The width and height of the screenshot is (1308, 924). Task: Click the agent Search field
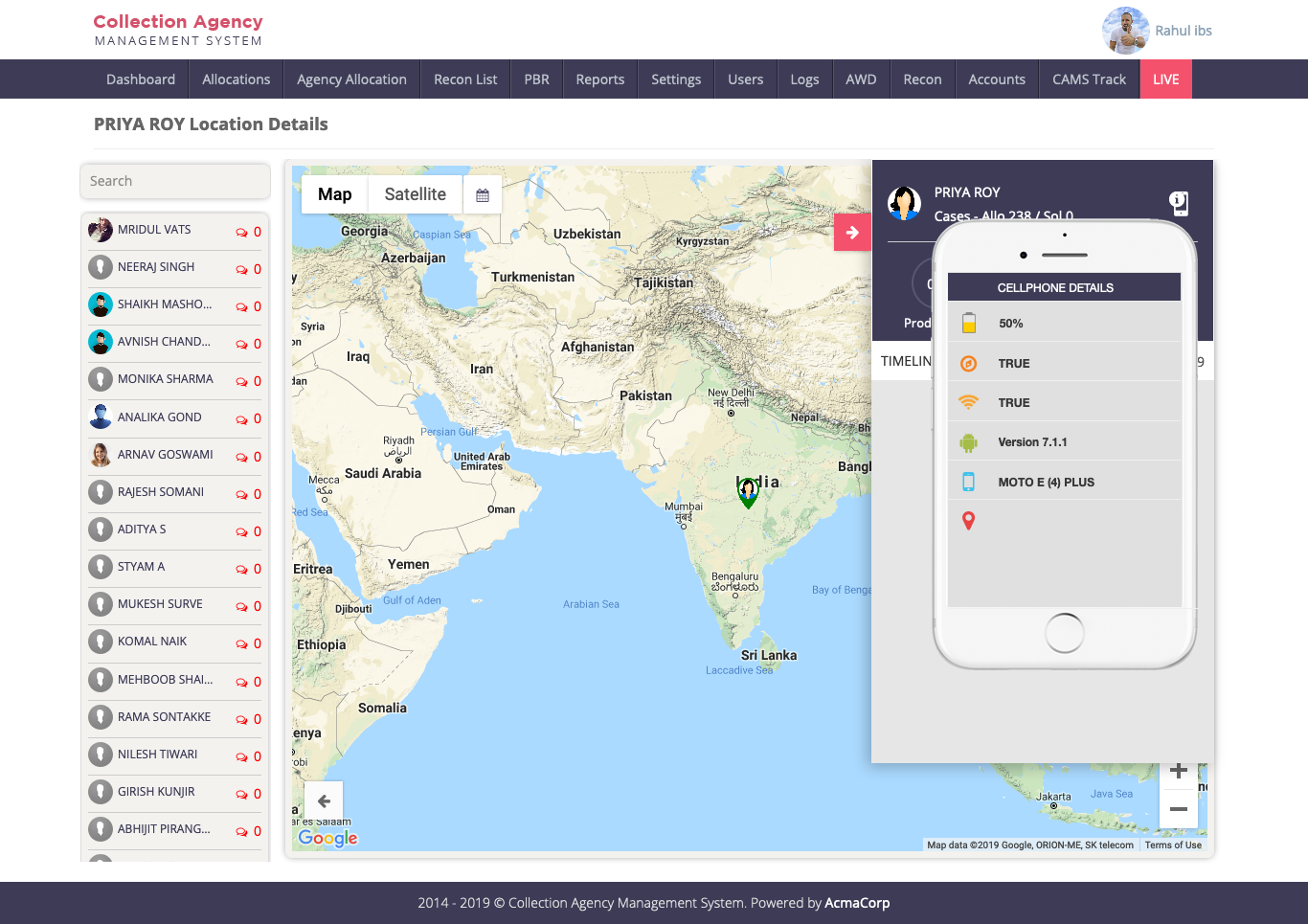click(x=175, y=181)
